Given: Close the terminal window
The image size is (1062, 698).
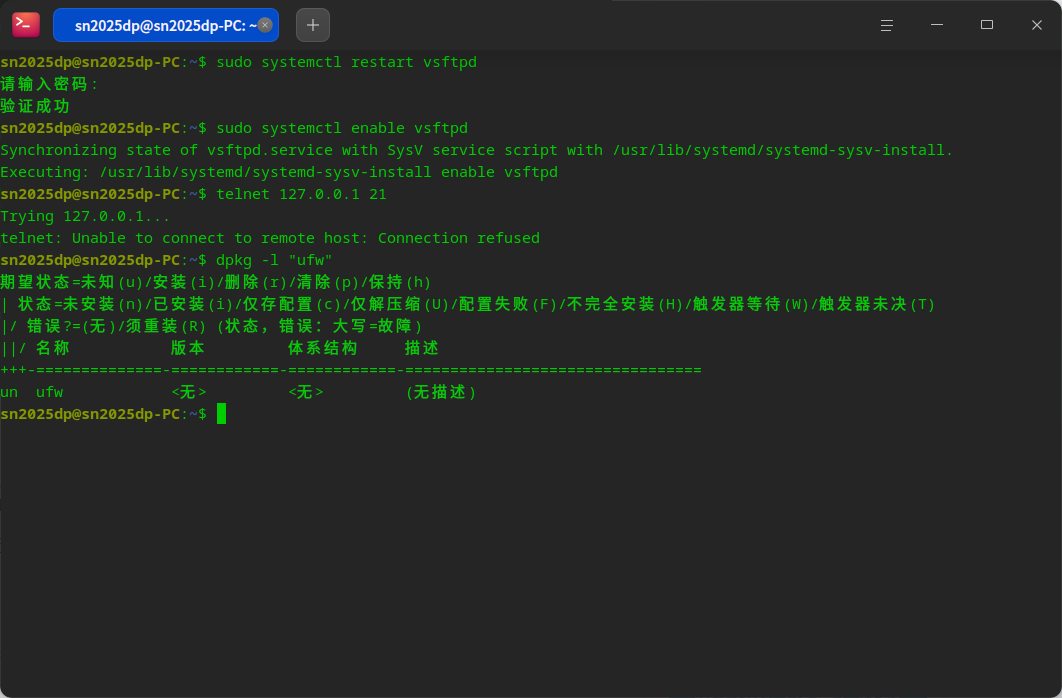Looking at the screenshot, I should click(x=1037, y=25).
